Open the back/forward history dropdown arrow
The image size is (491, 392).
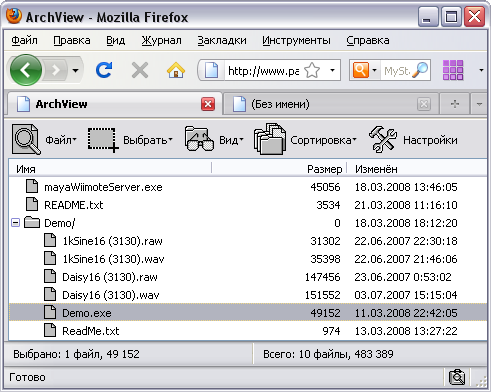(75, 70)
